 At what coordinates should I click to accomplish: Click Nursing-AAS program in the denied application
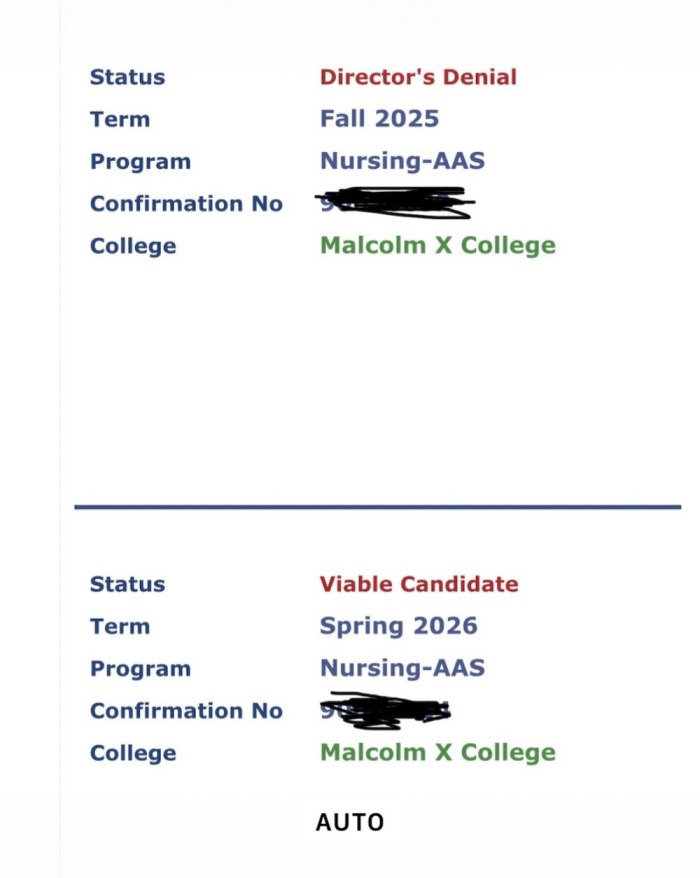click(x=402, y=161)
